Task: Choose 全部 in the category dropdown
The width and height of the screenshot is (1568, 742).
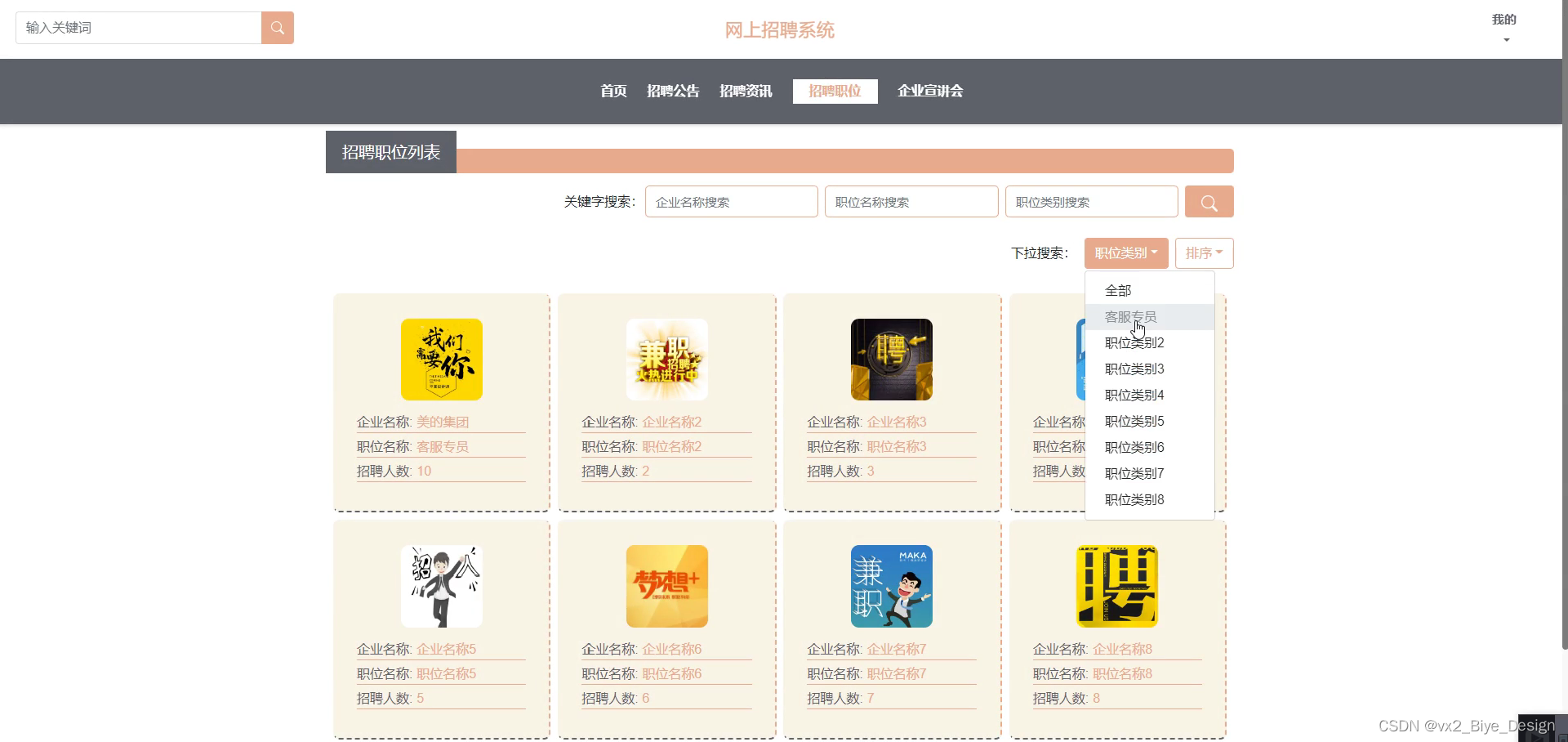Action: (x=1149, y=291)
